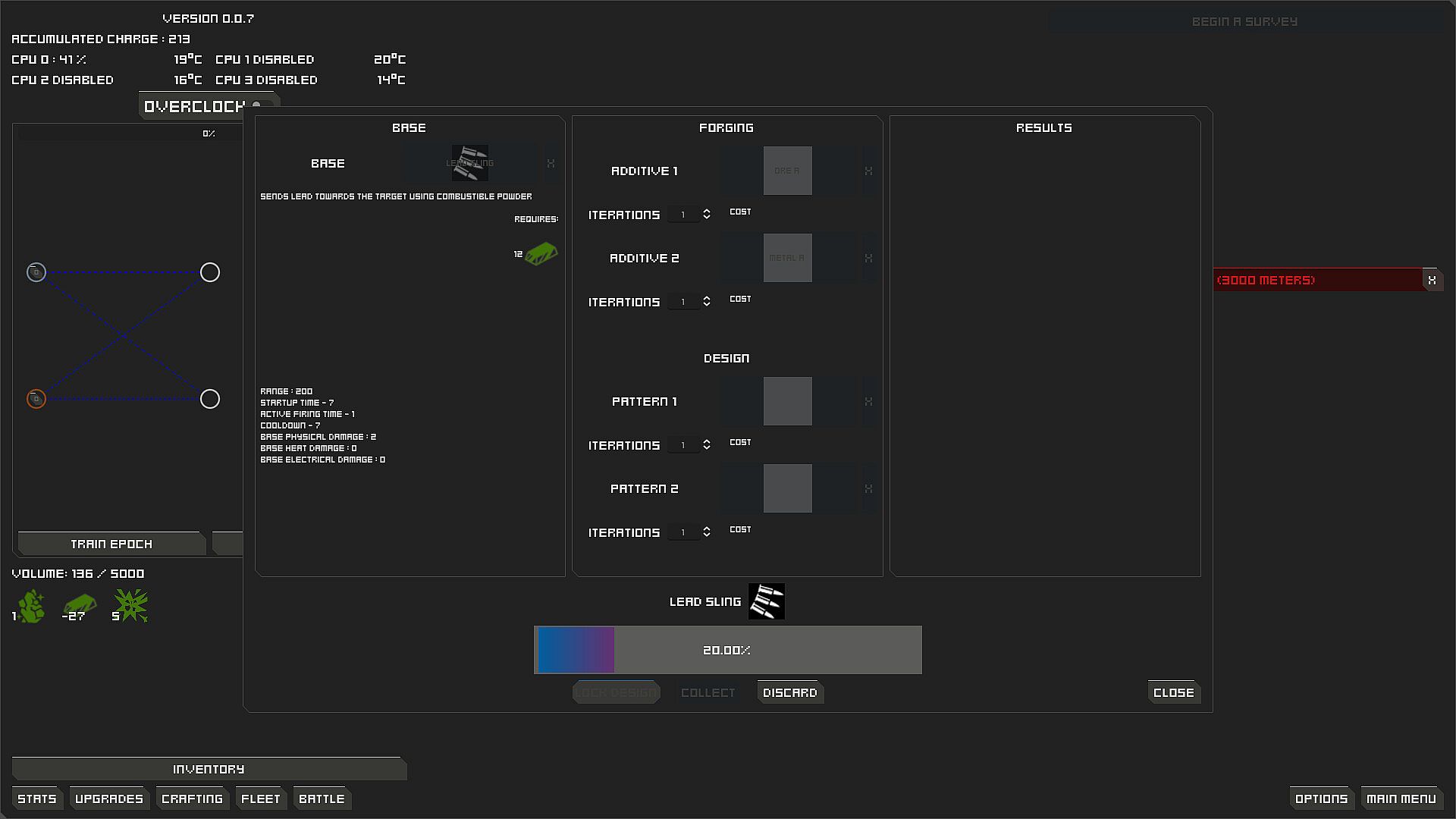Select the top-right white output node

tap(210, 272)
